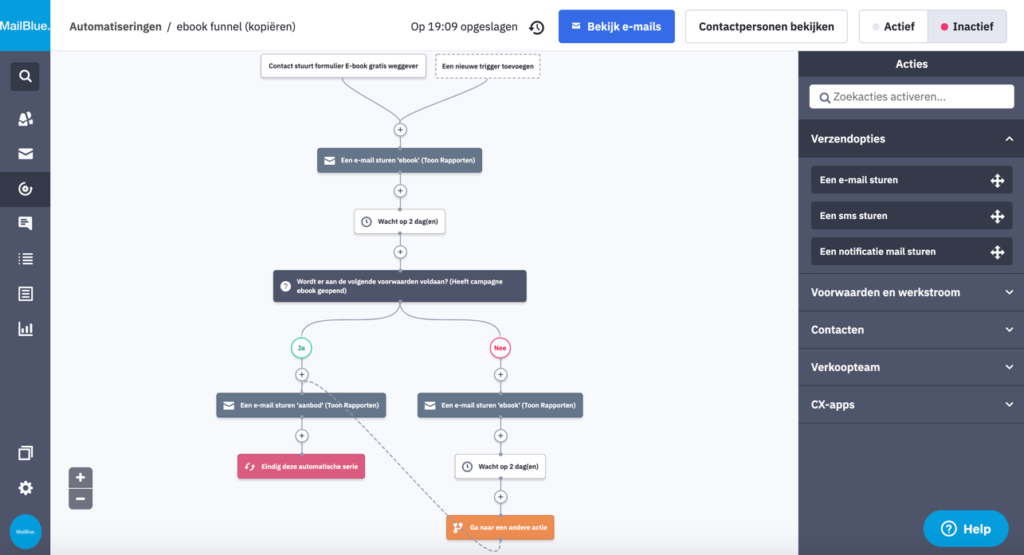Set automation status to Actief
Viewport: 1024px width, 555px height.
point(893,27)
